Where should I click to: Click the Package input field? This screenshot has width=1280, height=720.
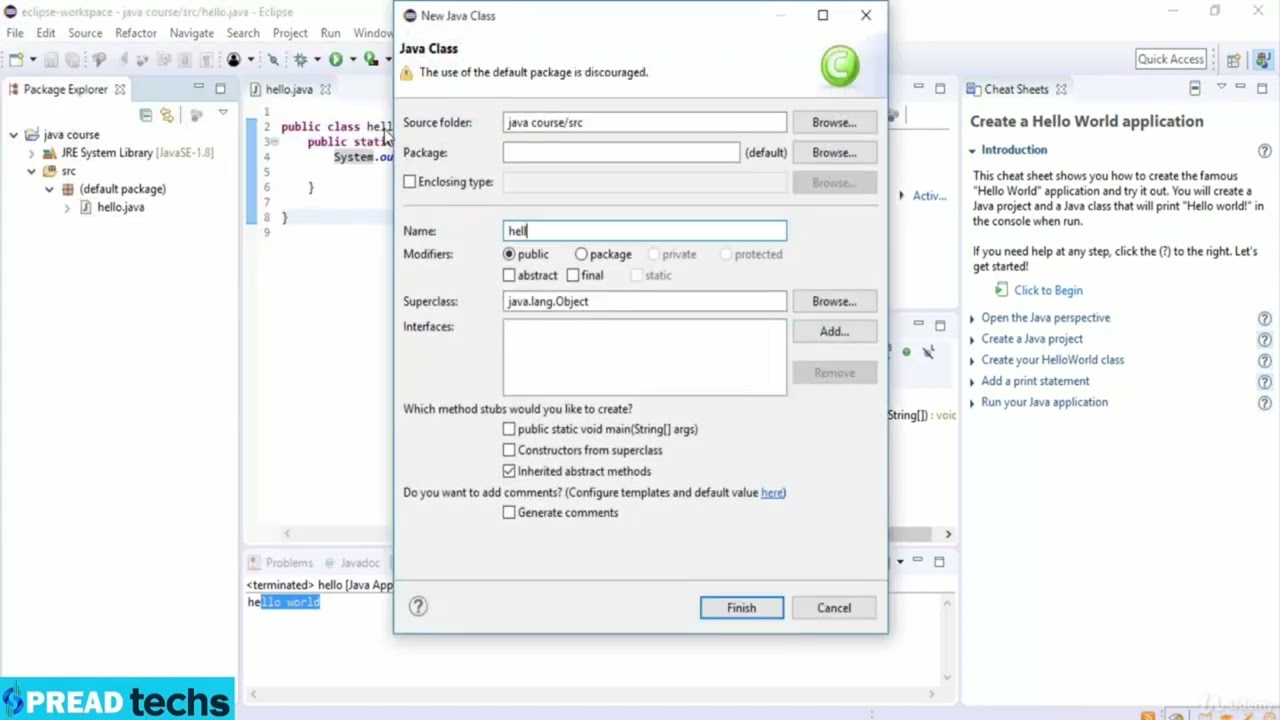pos(622,152)
